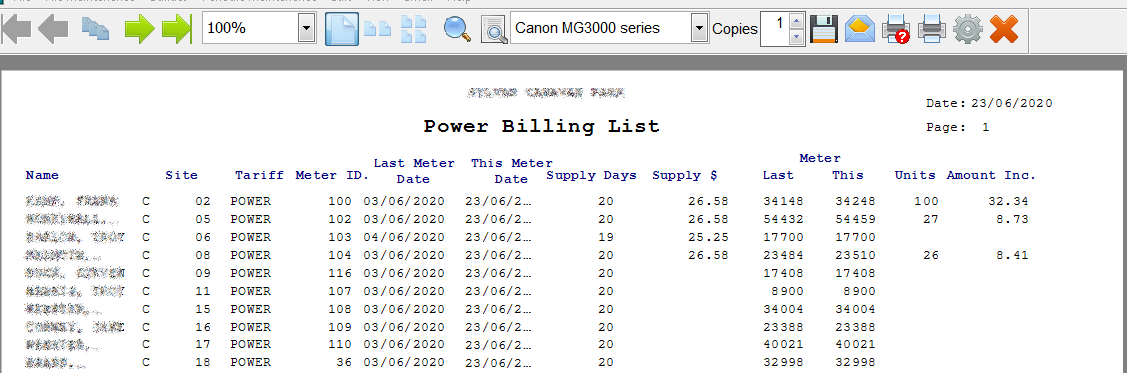
Task: Save the report with floppy disk icon
Action: pos(824,29)
